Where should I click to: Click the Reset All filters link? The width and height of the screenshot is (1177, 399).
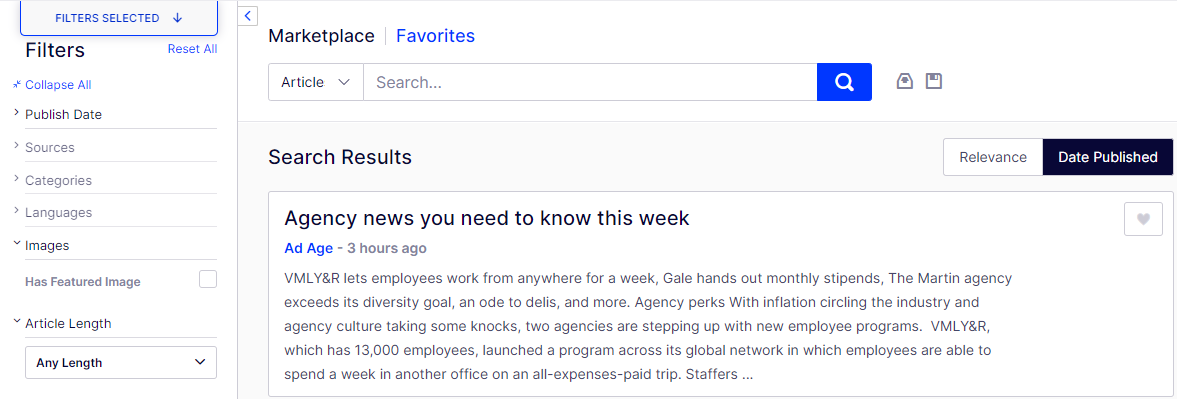[192, 49]
